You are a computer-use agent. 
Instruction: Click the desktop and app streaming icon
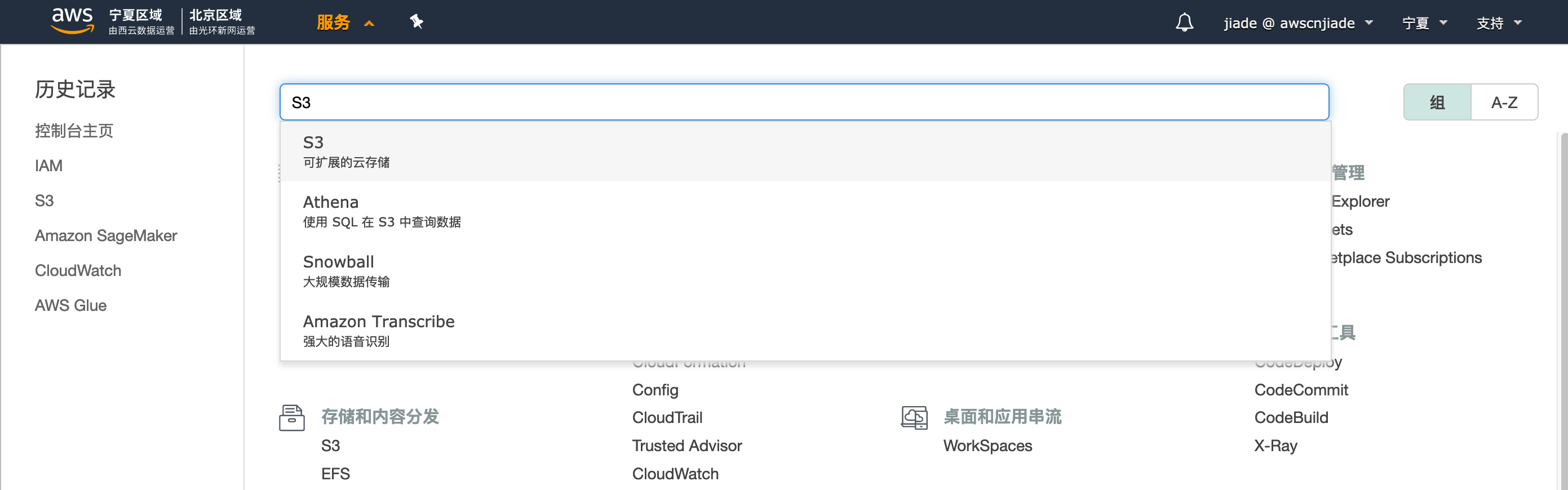[x=914, y=418]
